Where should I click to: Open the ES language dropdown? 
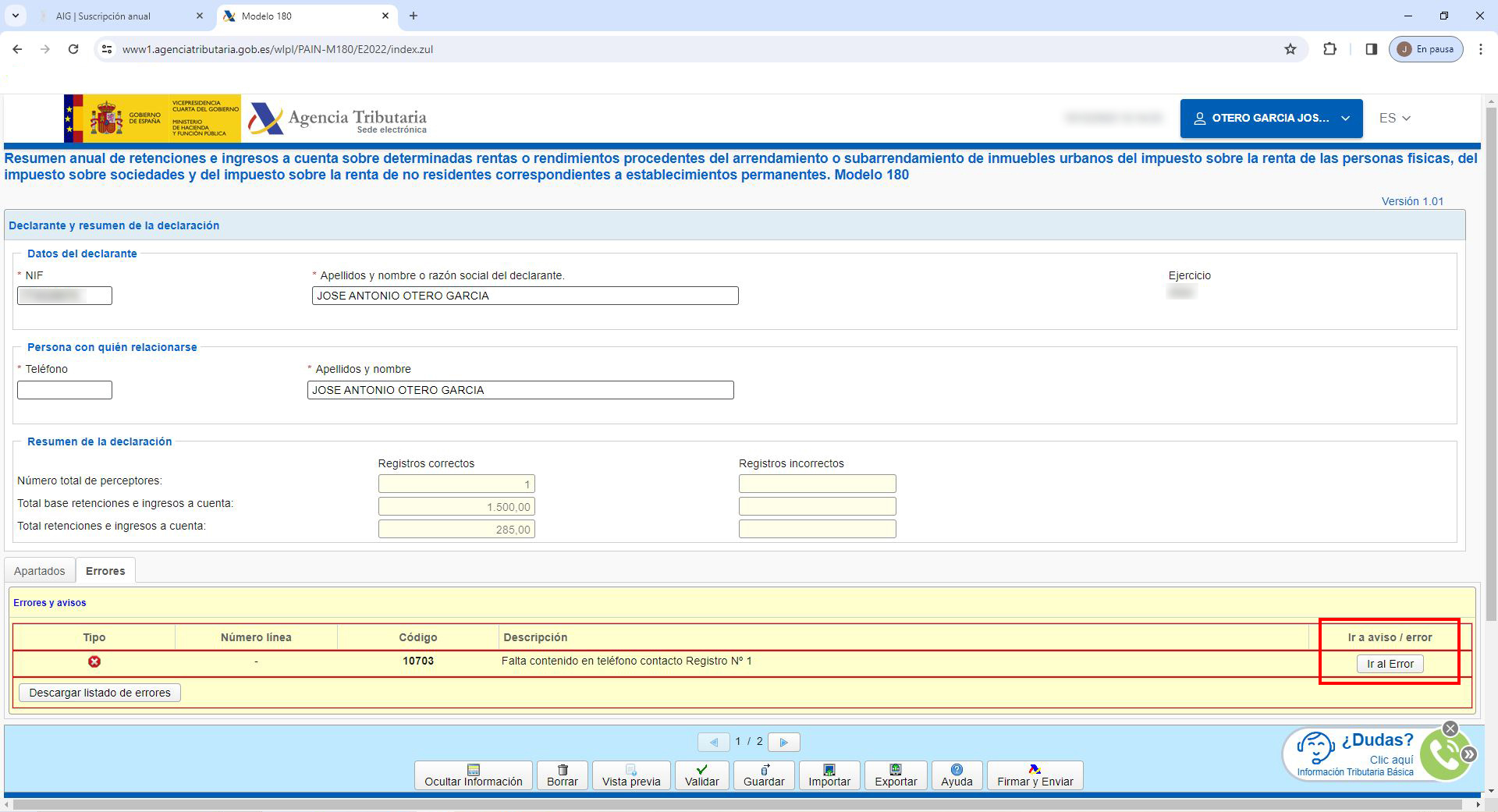point(1394,119)
